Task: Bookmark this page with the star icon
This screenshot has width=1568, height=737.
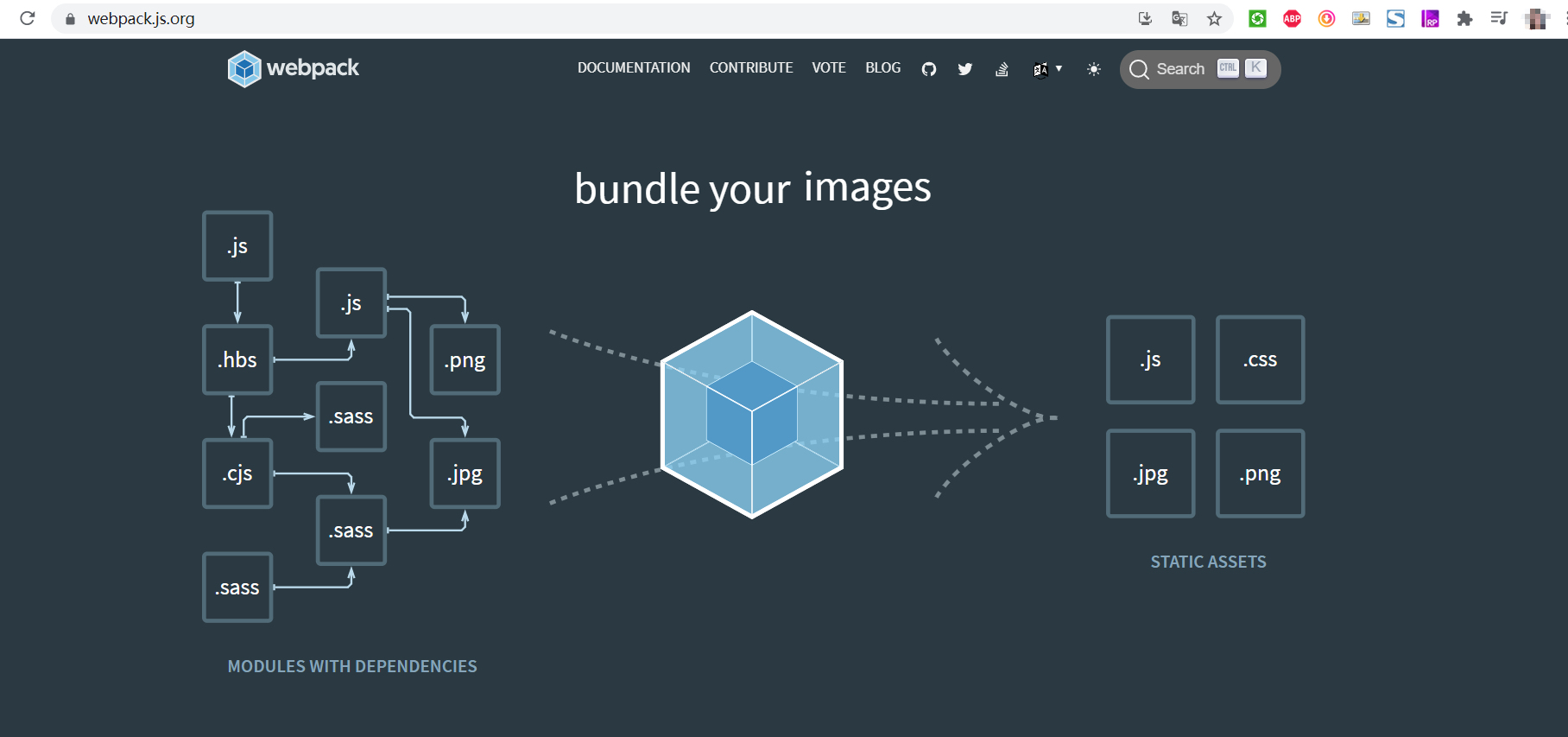Action: (x=1214, y=18)
